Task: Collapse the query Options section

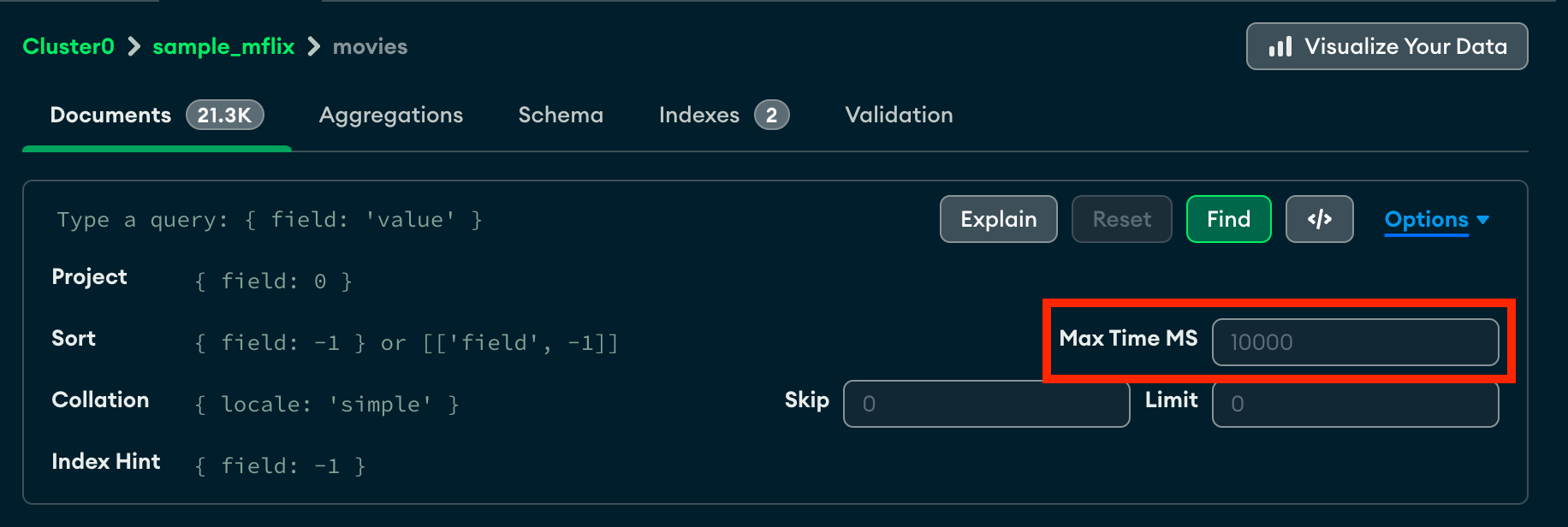Action: (x=1426, y=219)
